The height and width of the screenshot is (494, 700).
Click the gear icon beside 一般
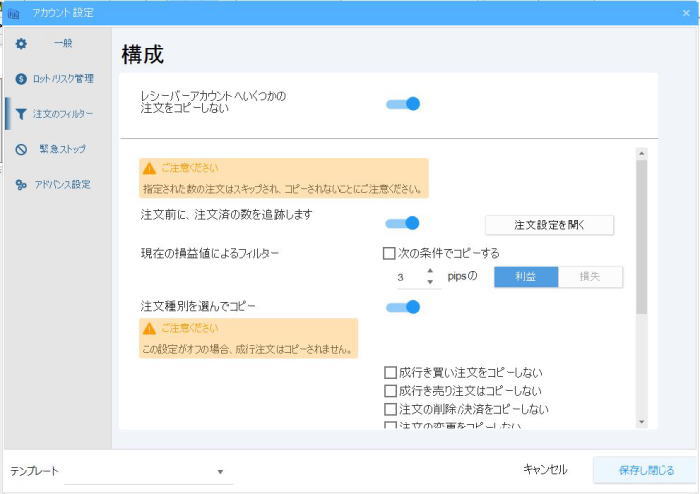21,44
